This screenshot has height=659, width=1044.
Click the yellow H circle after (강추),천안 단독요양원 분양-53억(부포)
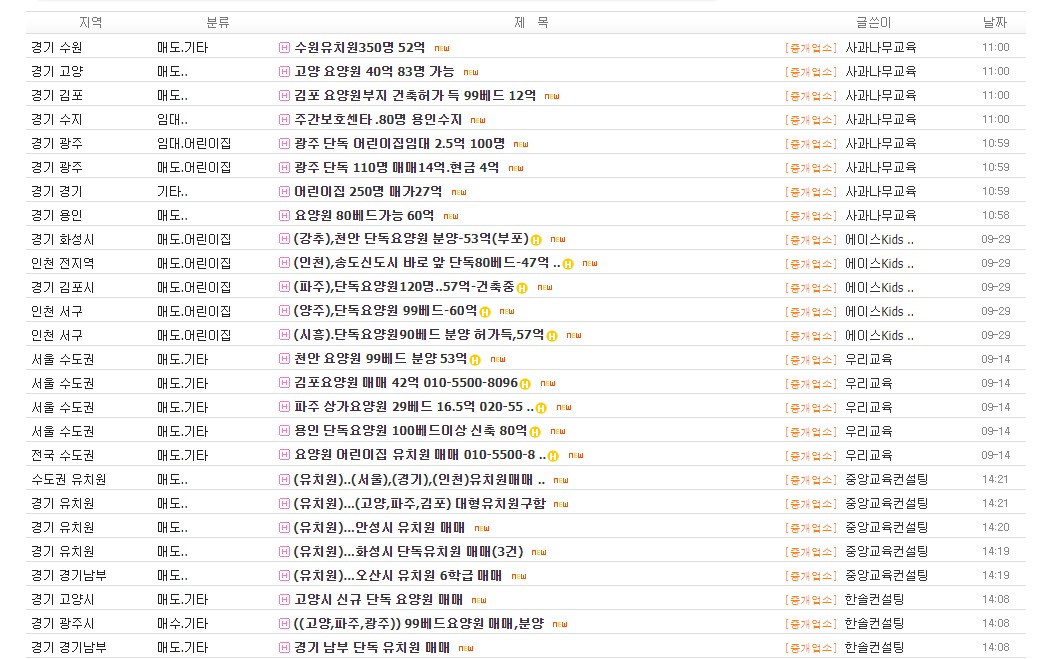pos(536,240)
